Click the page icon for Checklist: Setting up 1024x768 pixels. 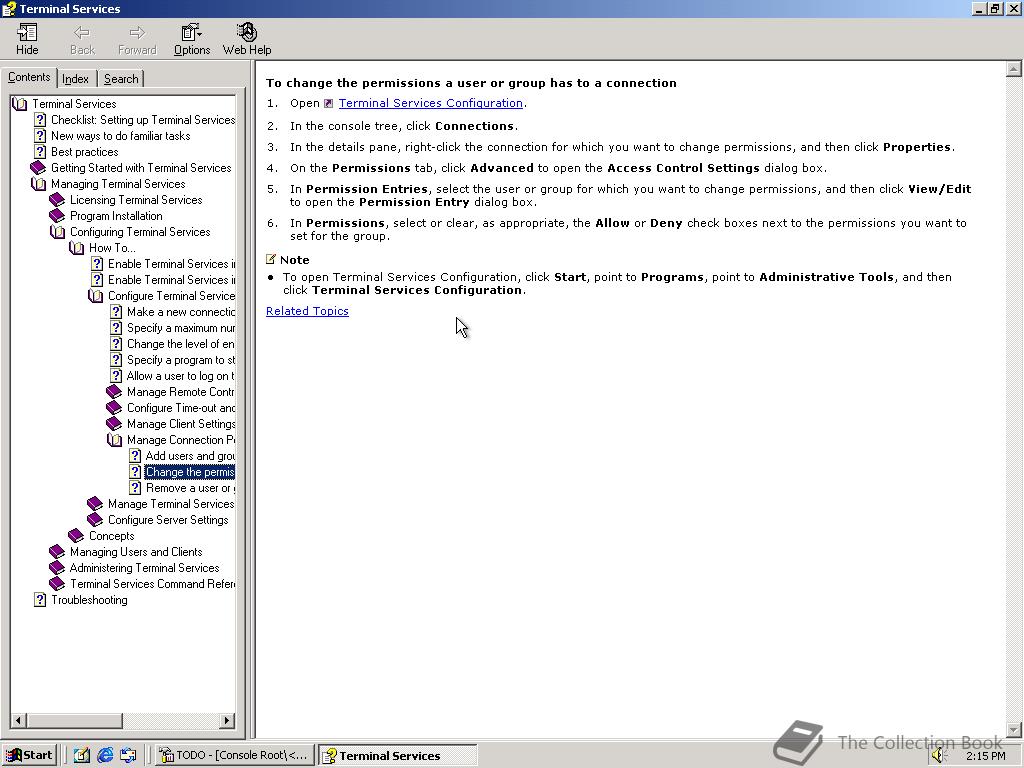tap(40, 120)
